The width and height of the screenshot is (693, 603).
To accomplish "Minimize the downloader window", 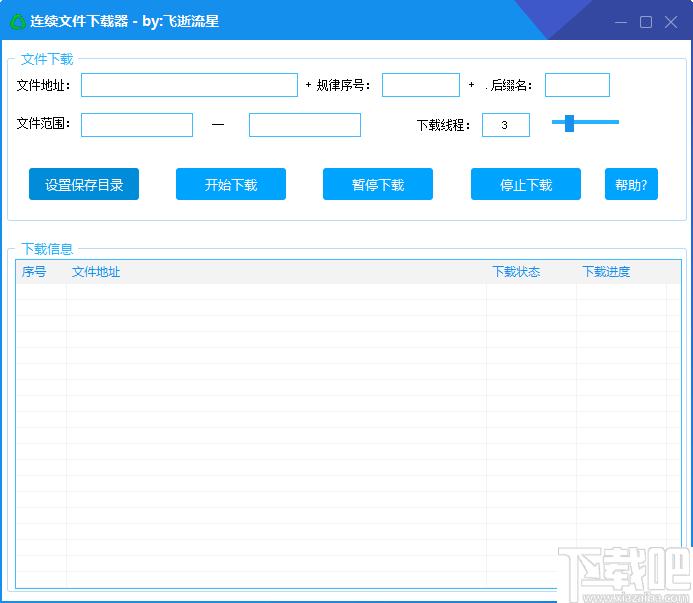I will [622, 22].
